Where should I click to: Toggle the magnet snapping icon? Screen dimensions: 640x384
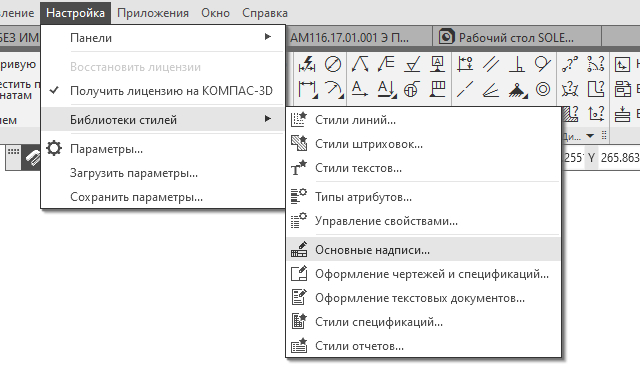click(32, 158)
